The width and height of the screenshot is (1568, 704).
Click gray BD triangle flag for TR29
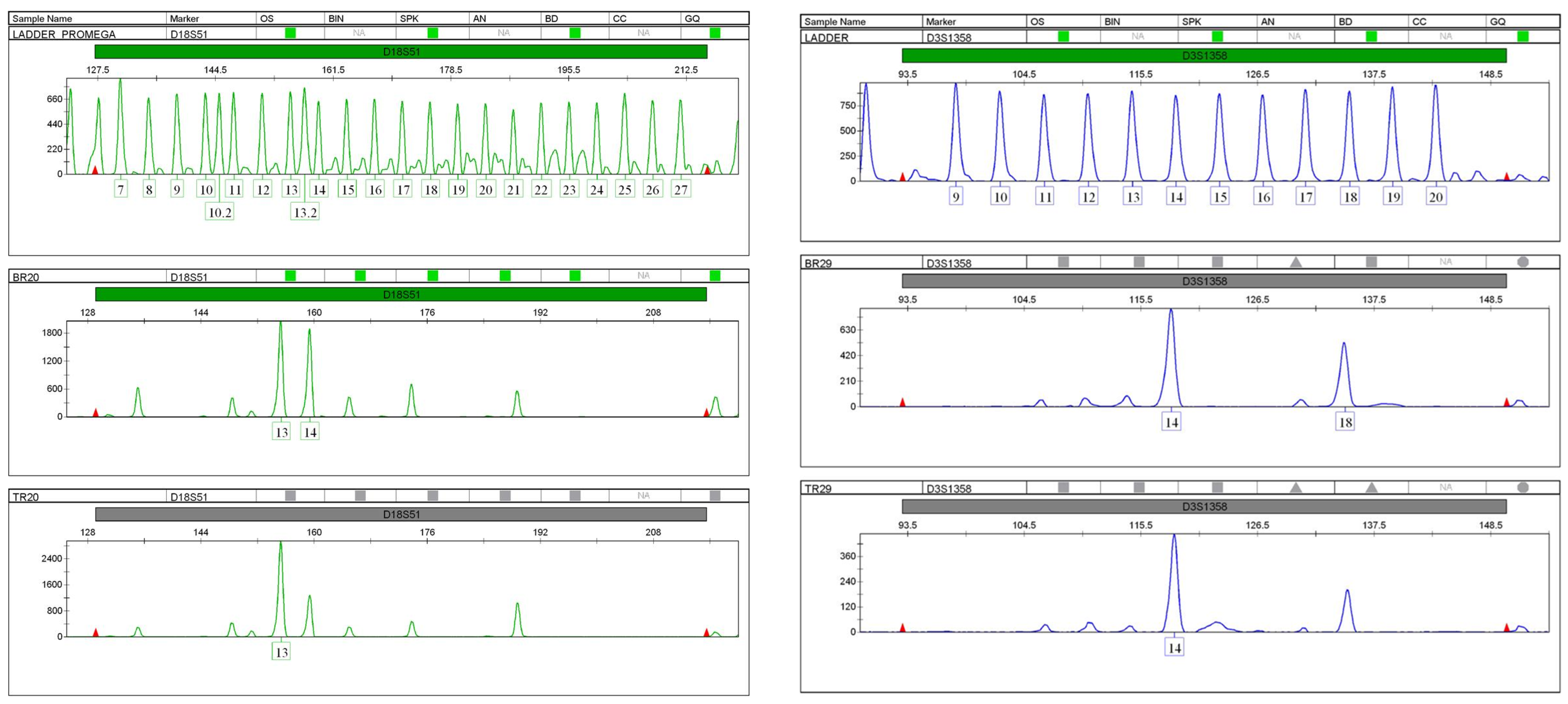1371,487
